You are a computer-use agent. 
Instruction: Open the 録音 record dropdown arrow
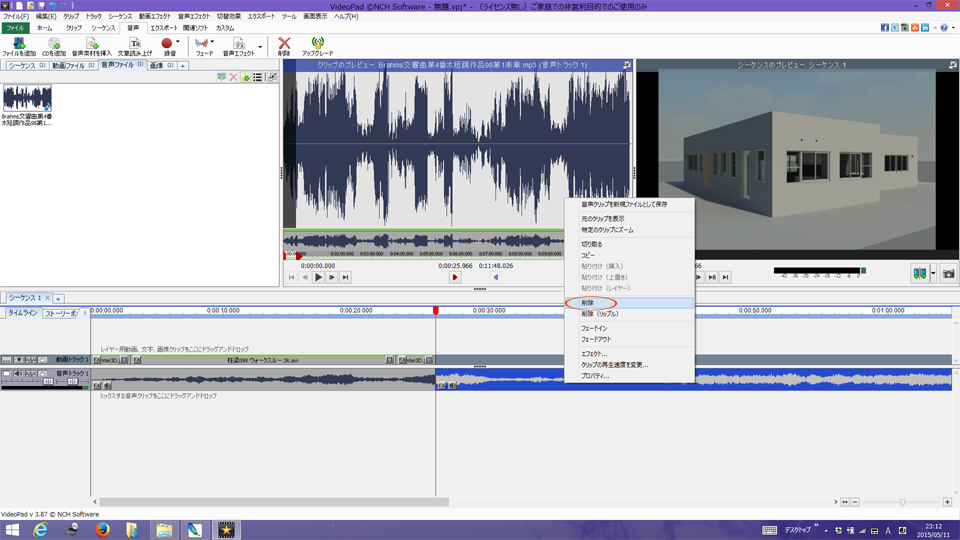pos(178,42)
